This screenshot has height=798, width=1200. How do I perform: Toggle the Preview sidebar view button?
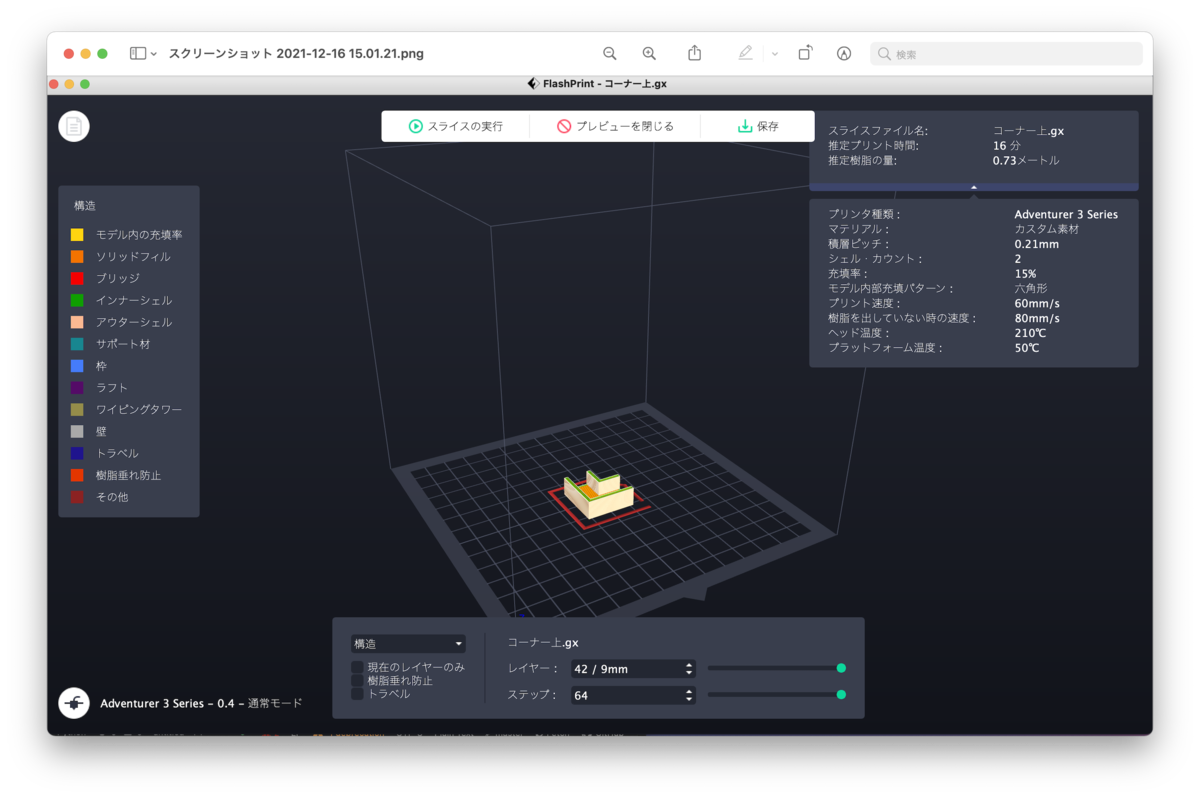coord(138,53)
